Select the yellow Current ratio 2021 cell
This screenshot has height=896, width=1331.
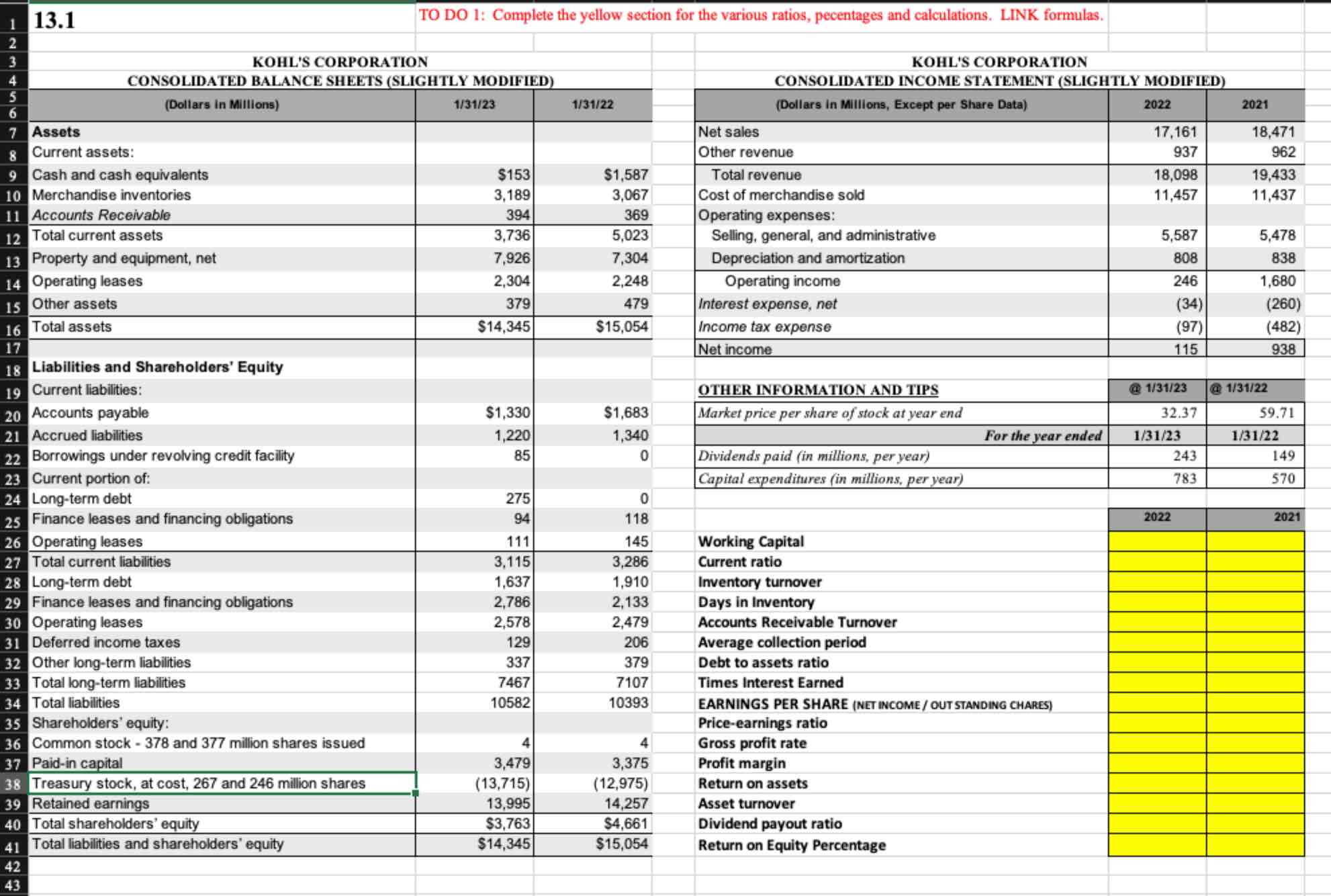pyautogui.click(x=1254, y=562)
